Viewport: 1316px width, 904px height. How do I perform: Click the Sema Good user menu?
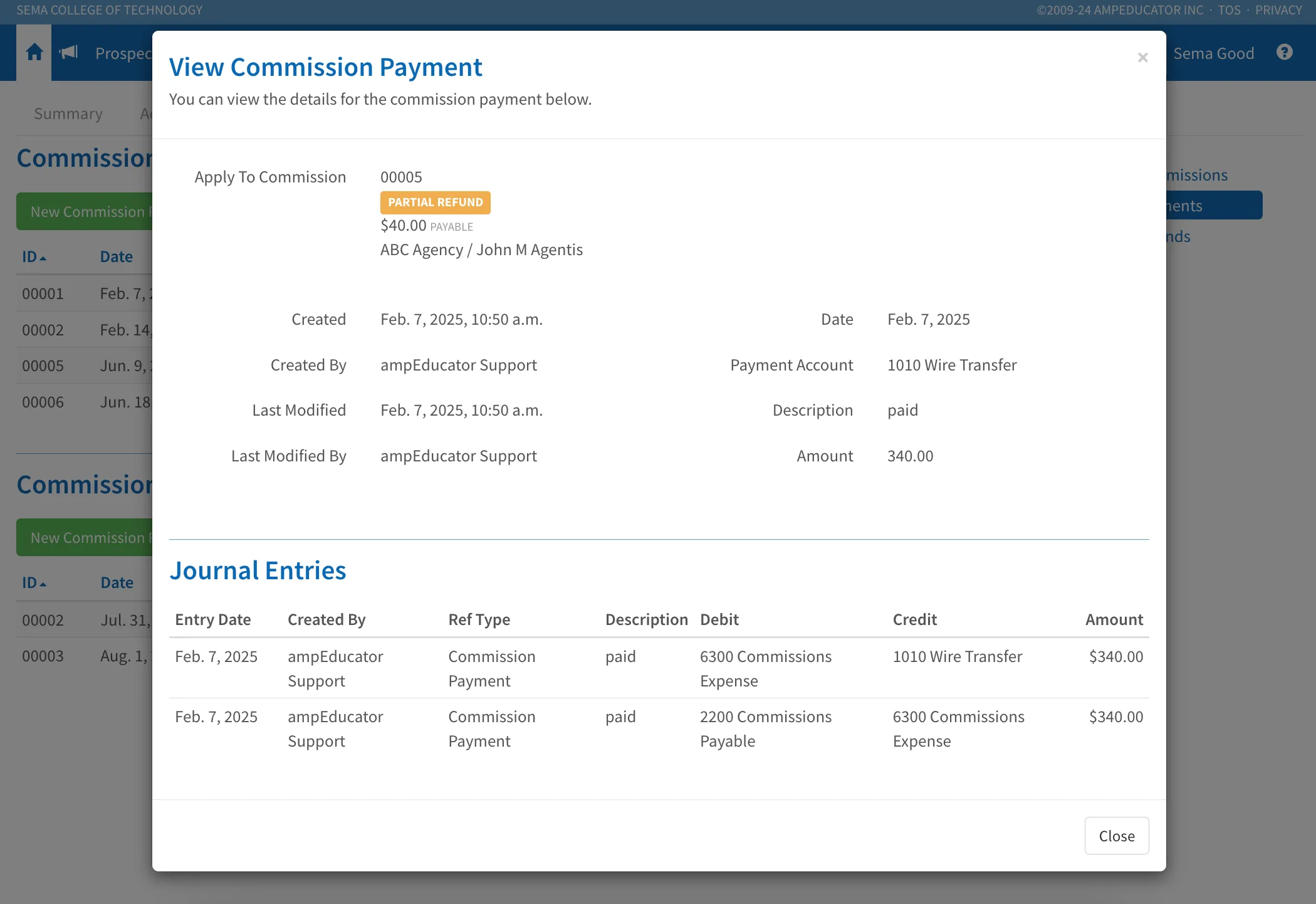point(1213,53)
